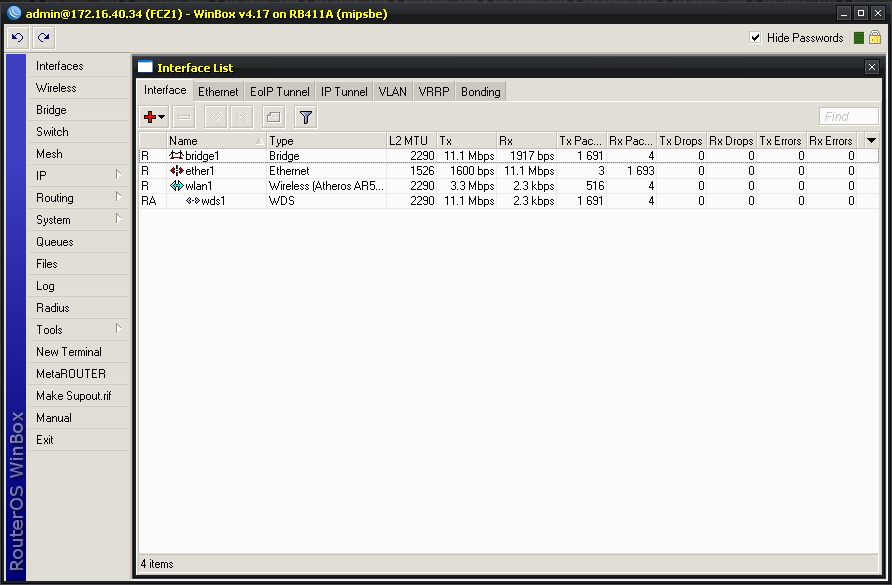
Task: Click the bridge1 interface icon
Action: [x=176, y=155]
